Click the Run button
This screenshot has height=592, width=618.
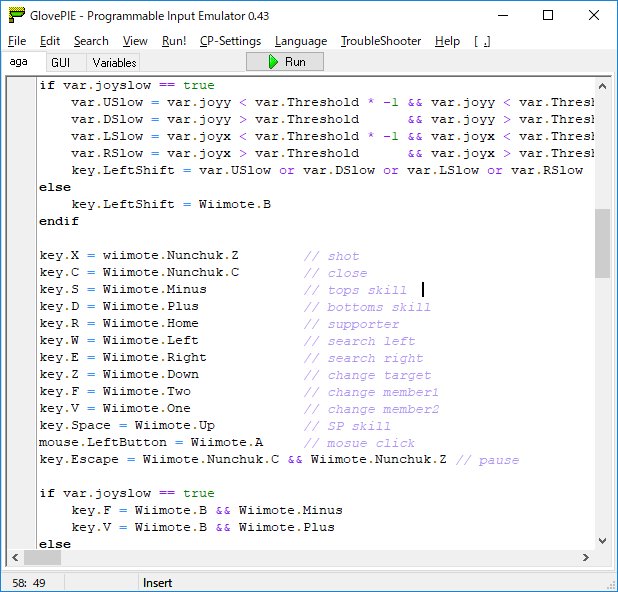pyautogui.click(x=285, y=62)
